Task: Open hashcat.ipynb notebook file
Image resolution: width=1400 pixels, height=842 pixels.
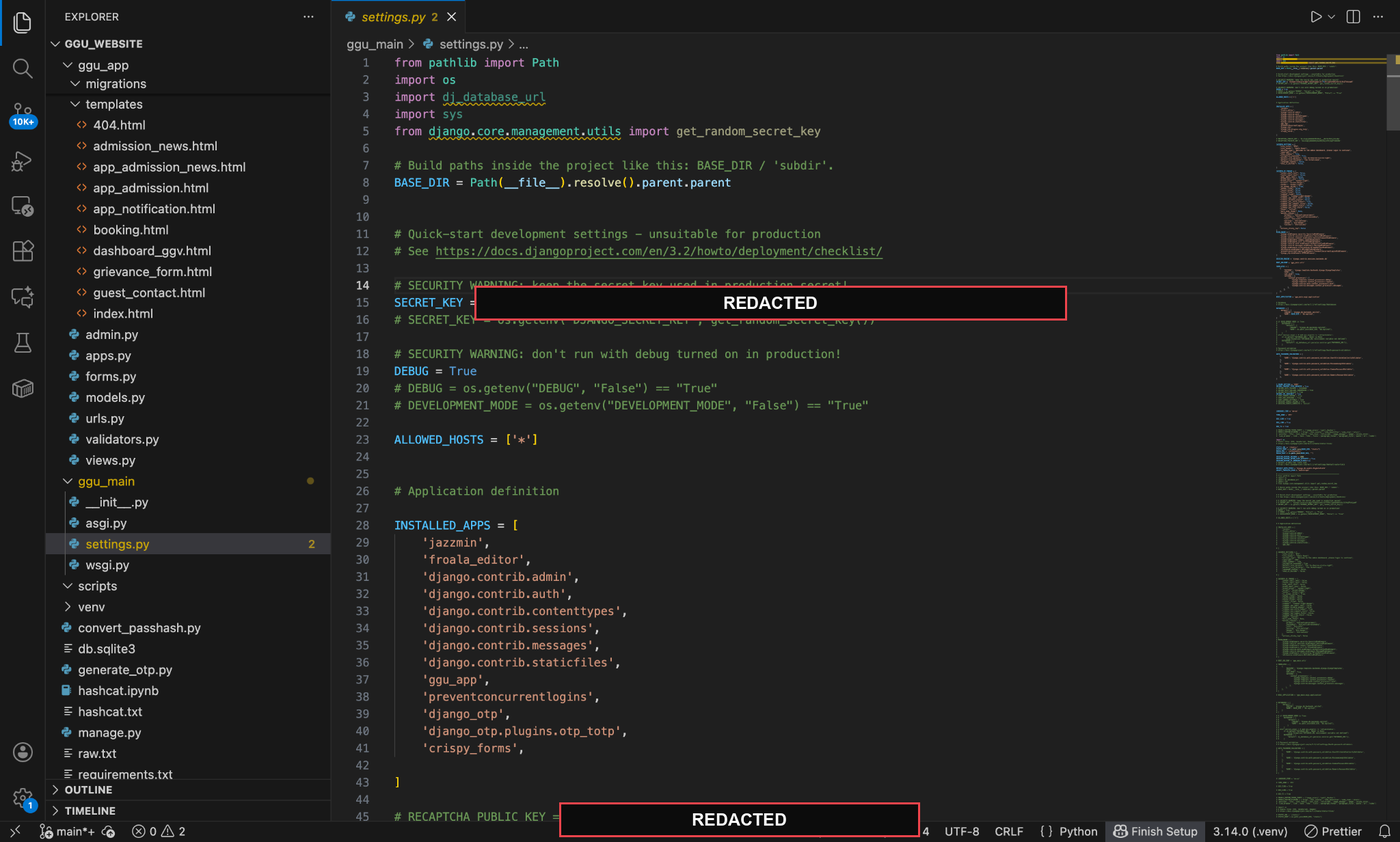Action: [x=118, y=691]
